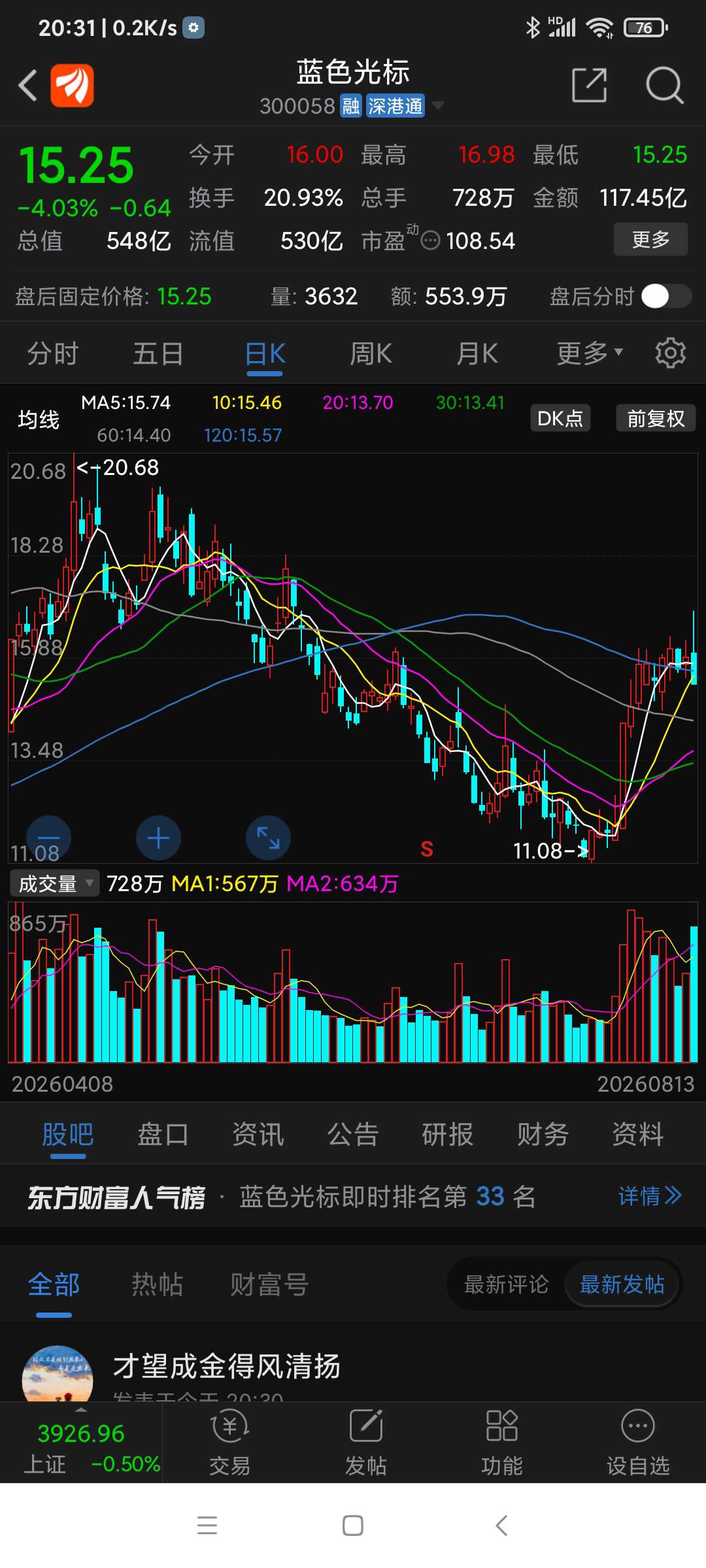This screenshot has height=1568, width=706.
Task: Tap the 融 margin badge
Action: [351, 106]
